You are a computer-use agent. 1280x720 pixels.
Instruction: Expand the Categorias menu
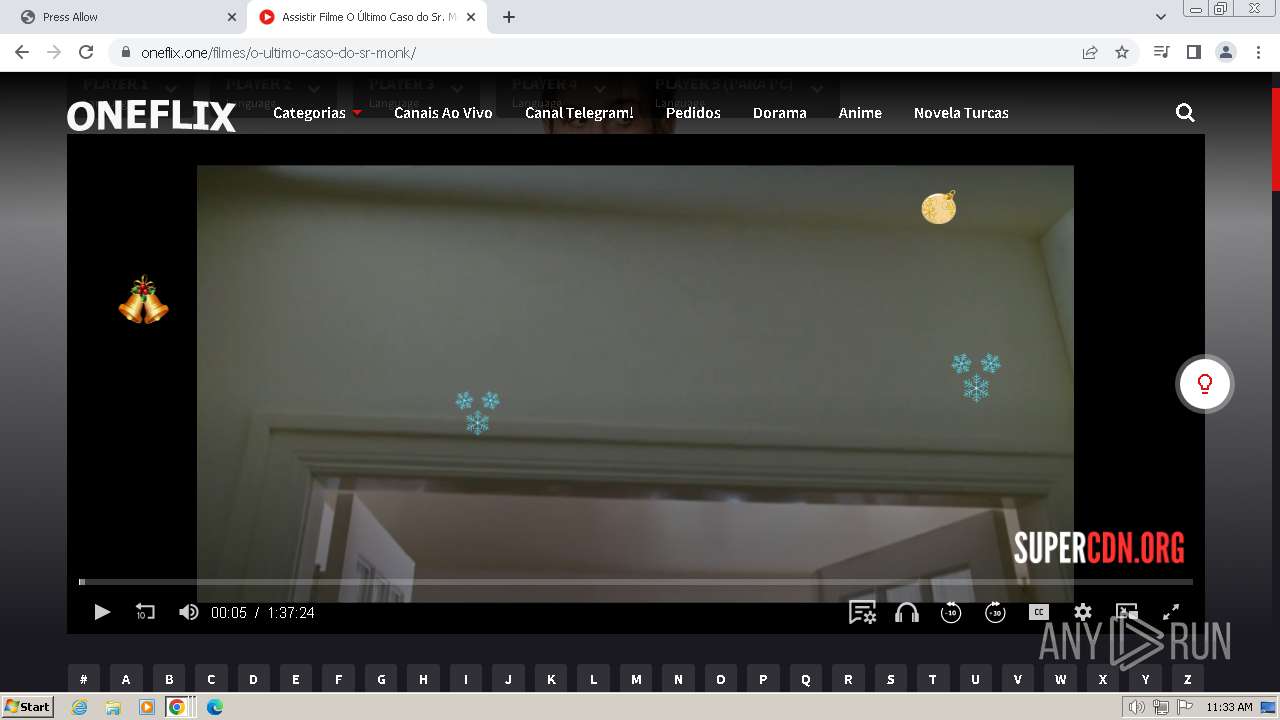pyautogui.click(x=317, y=113)
